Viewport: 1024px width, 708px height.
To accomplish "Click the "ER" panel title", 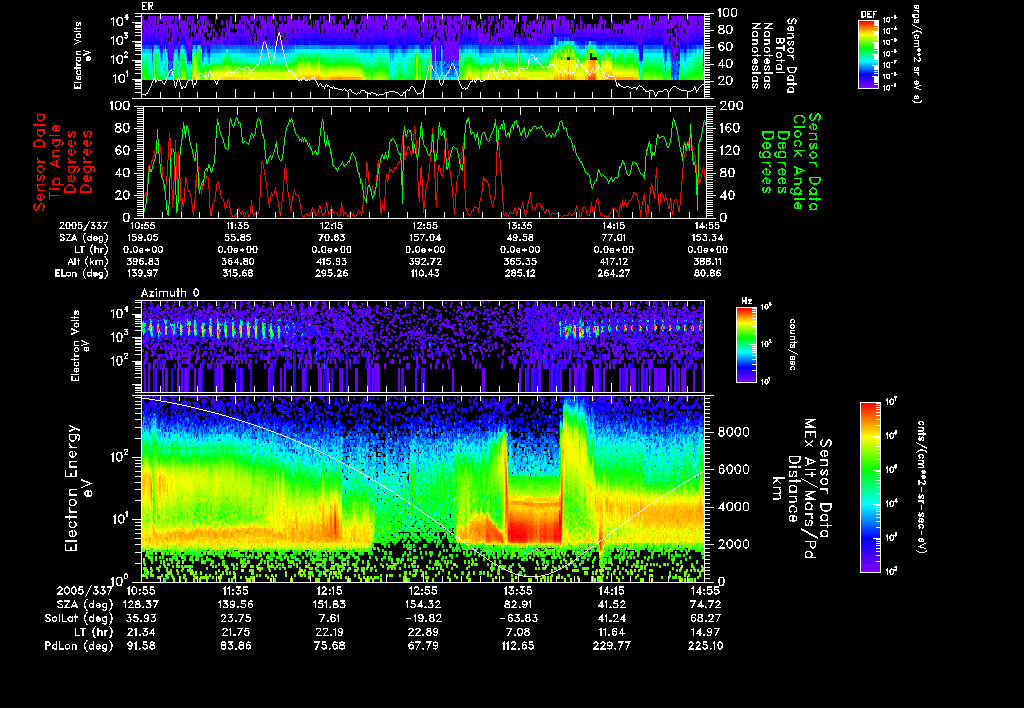I will point(147,7).
